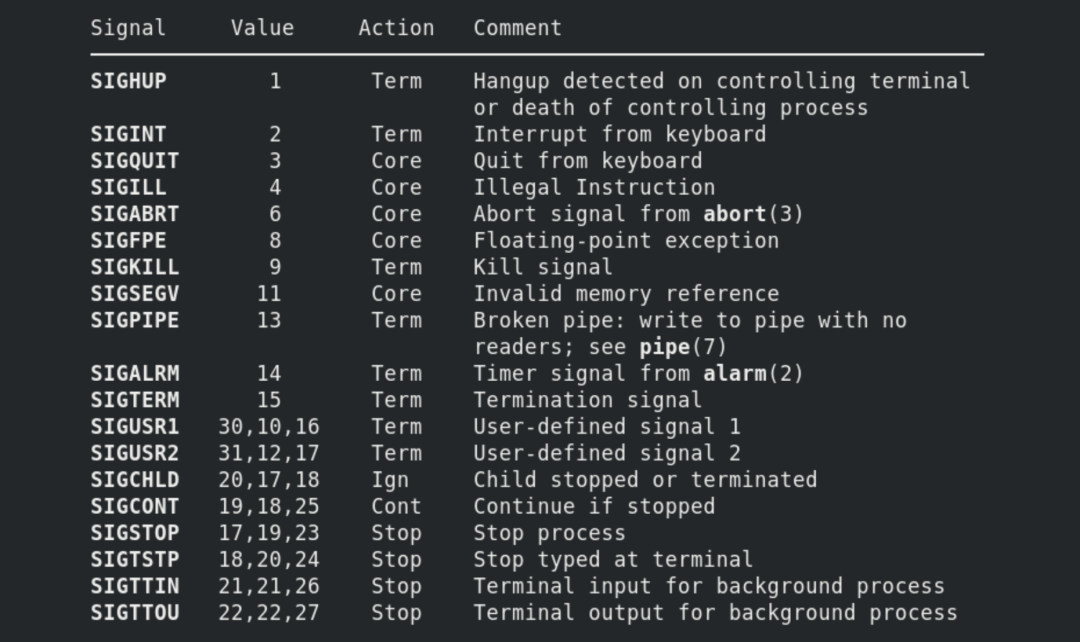Click the 'Stop typed at terminal' comment
This screenshot has height=642, width=1080.
pyautogui.click(x=613, y=560)
